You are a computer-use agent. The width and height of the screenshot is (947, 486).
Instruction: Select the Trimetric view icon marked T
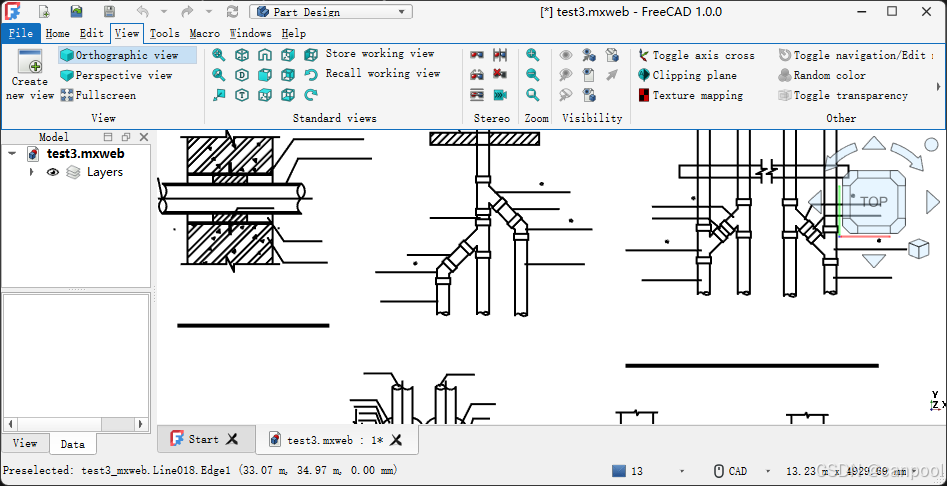tap(242, 95)
